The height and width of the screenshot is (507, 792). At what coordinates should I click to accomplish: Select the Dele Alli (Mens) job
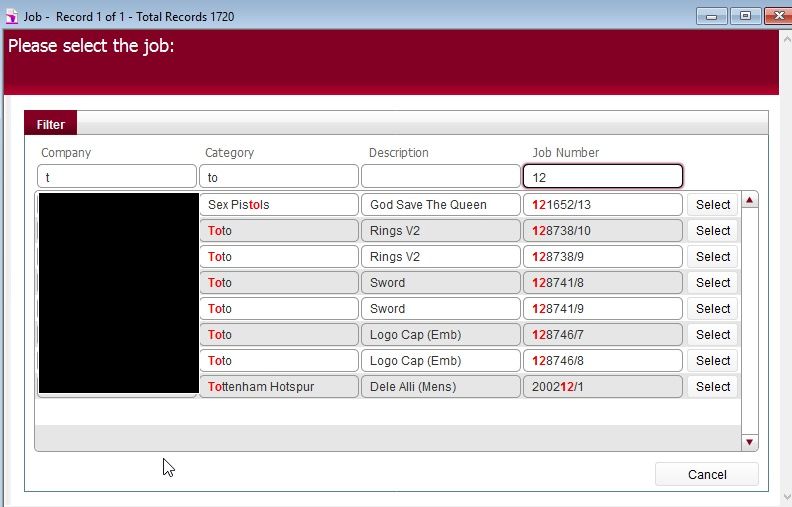click(712, 387)
